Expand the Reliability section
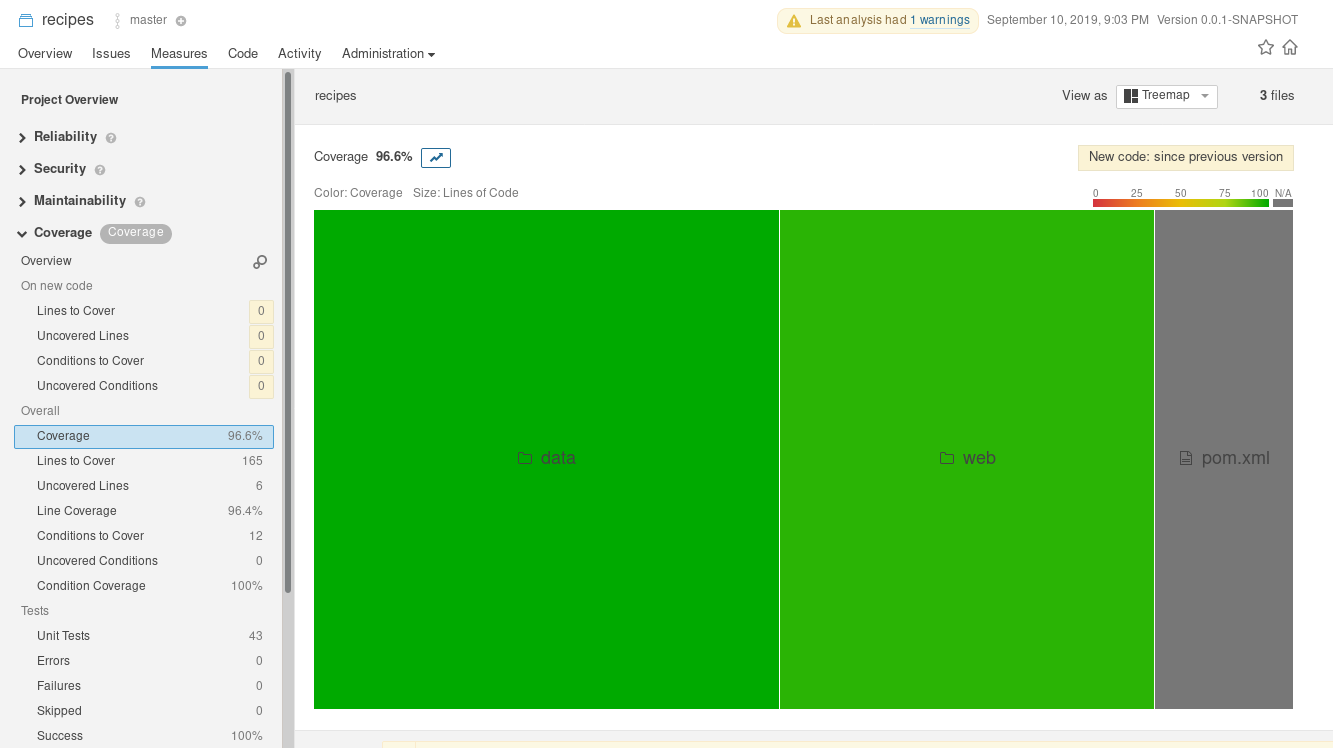Image resolution: width=1333 pixels, height=748 pixels. [x=23, y=138]
